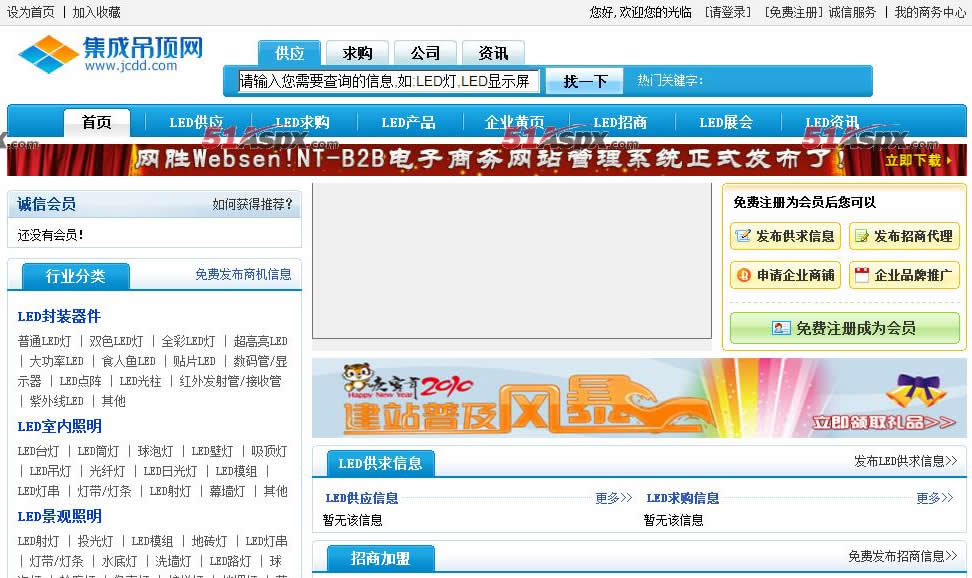Open 诚信服务 link

tap(852, 12)
